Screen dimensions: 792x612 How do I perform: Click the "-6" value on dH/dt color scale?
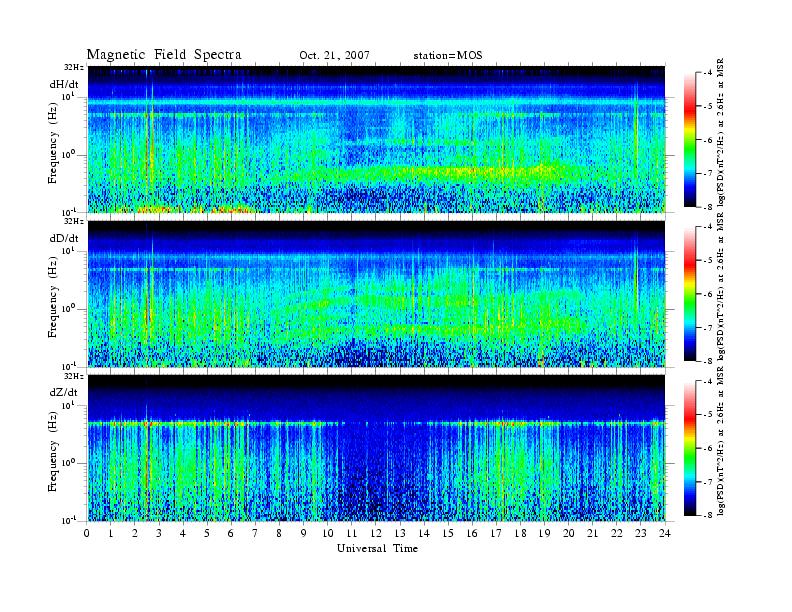click(708, 140)
